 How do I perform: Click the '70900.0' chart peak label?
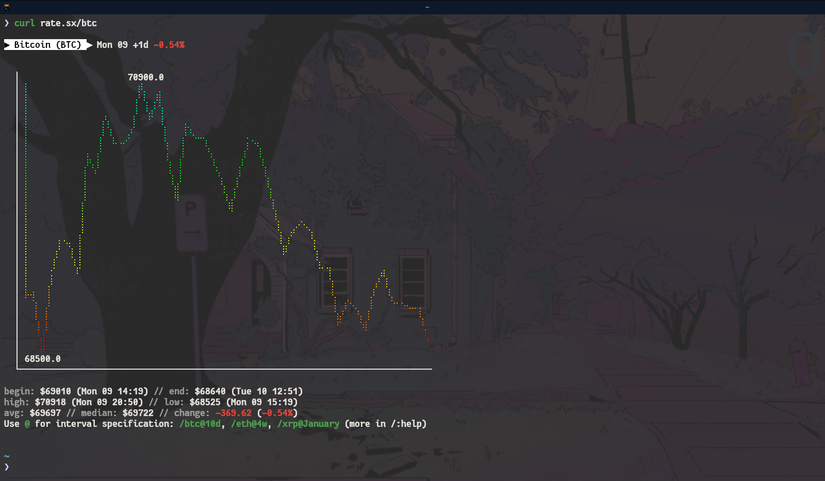point(146,77)
